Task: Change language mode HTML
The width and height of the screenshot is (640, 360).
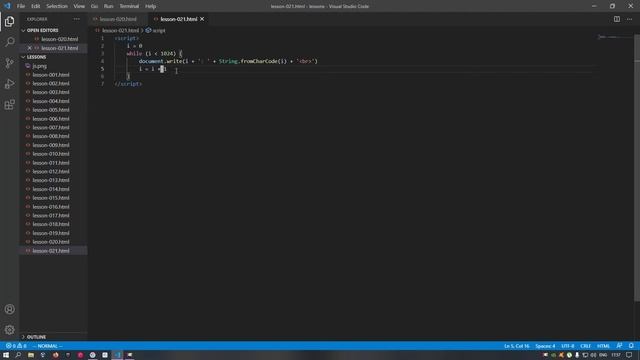Action: click(x=603, y=346)
